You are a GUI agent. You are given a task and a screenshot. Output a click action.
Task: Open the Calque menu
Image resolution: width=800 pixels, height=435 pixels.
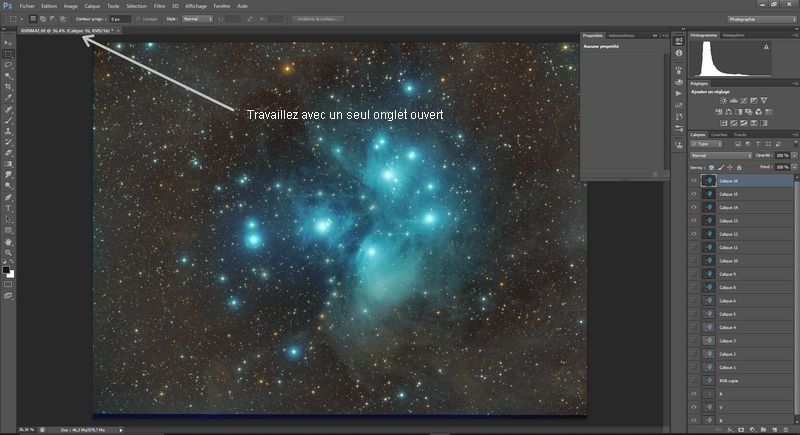click(92, 6)
